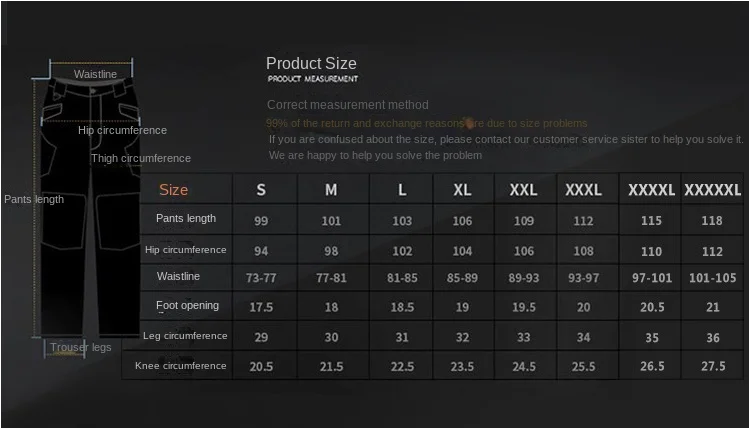749x429 pixels.
Task: Select the S size column header
Action: [261, 190]
